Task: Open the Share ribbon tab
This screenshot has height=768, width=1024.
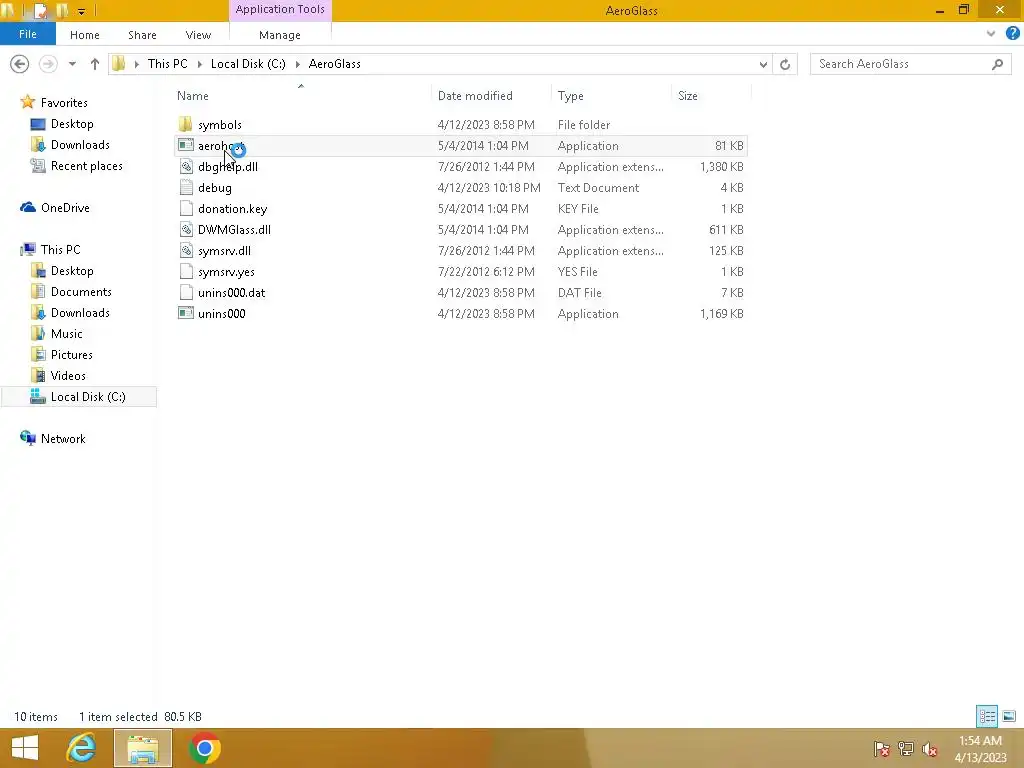Action: [142, 35]
